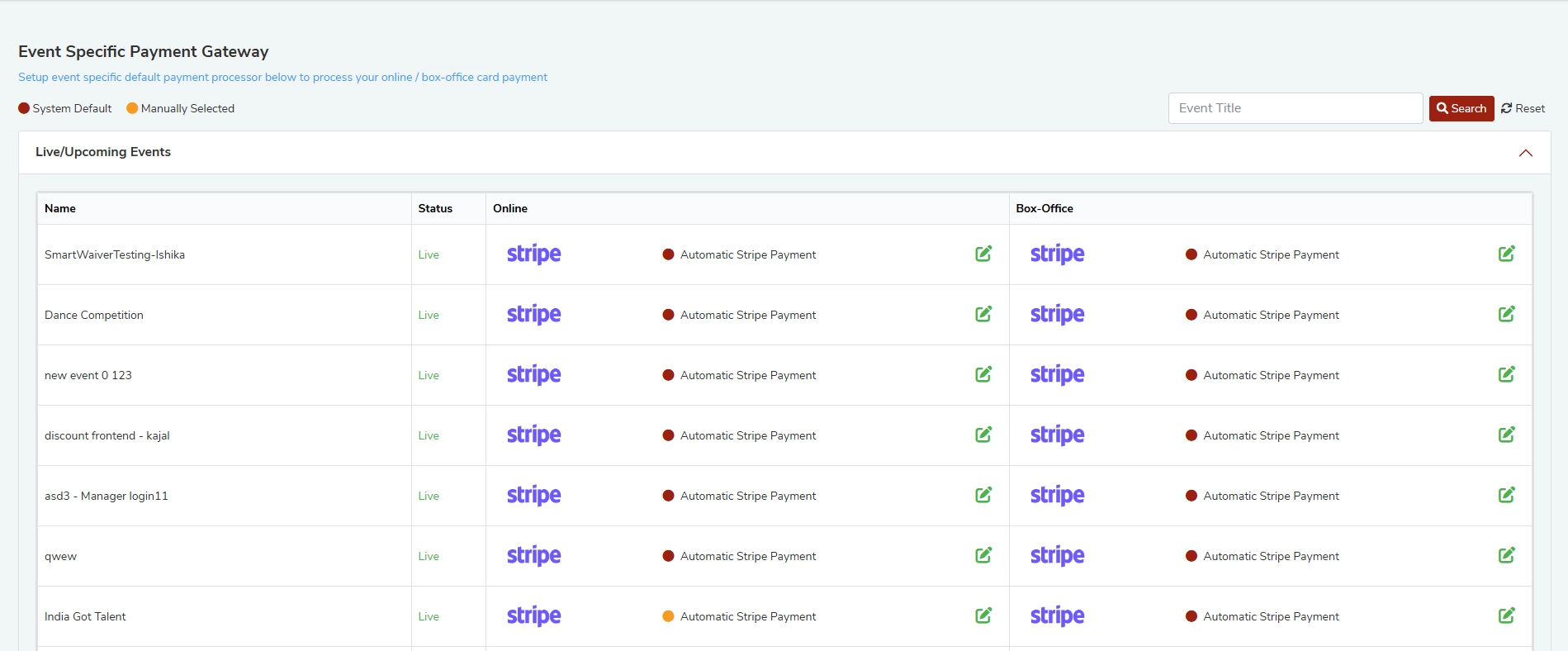Edit box-office gateway for qwew event
1568x651 pixels.
click(1507, 555)
